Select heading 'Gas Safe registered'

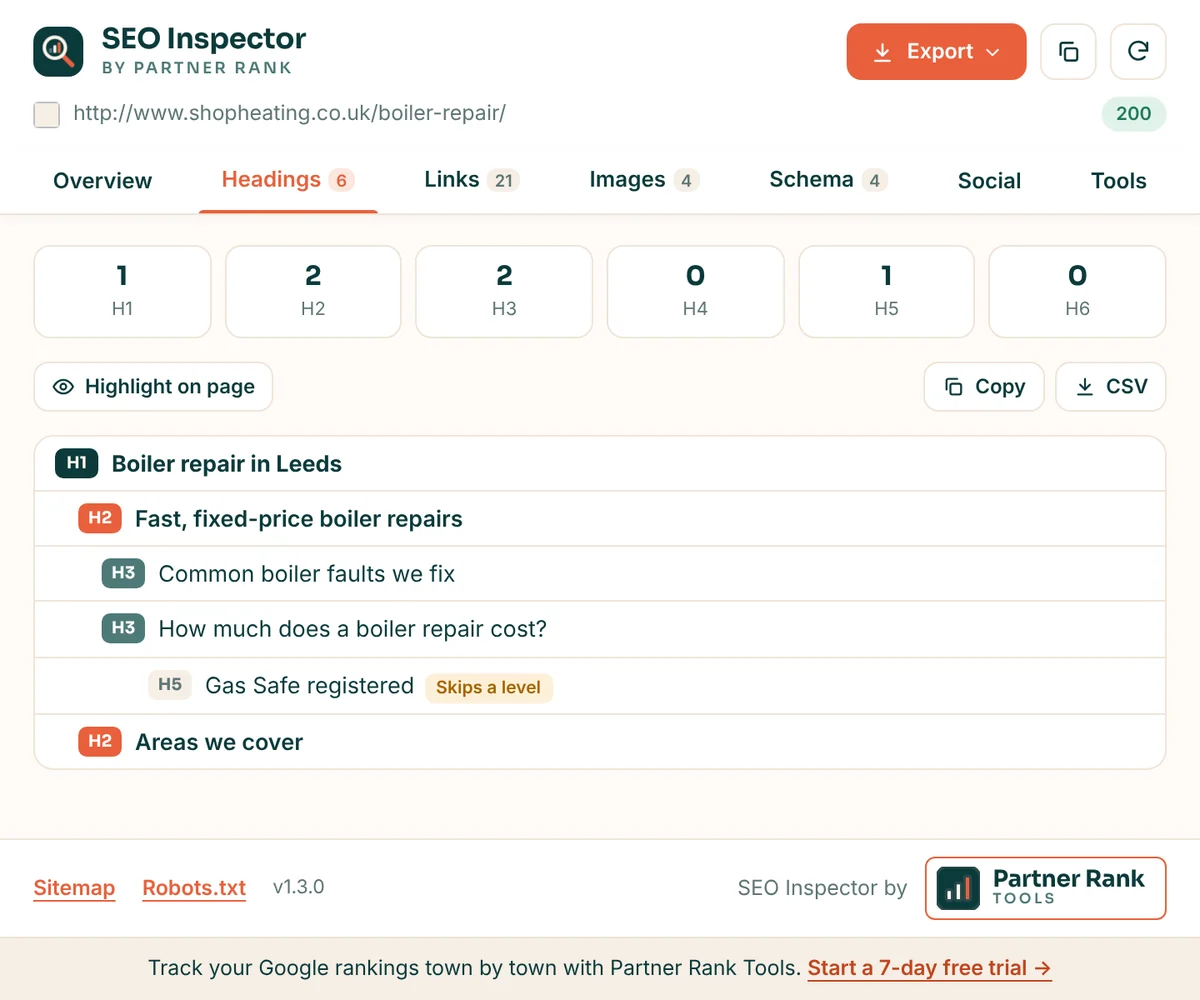(309, 685)
